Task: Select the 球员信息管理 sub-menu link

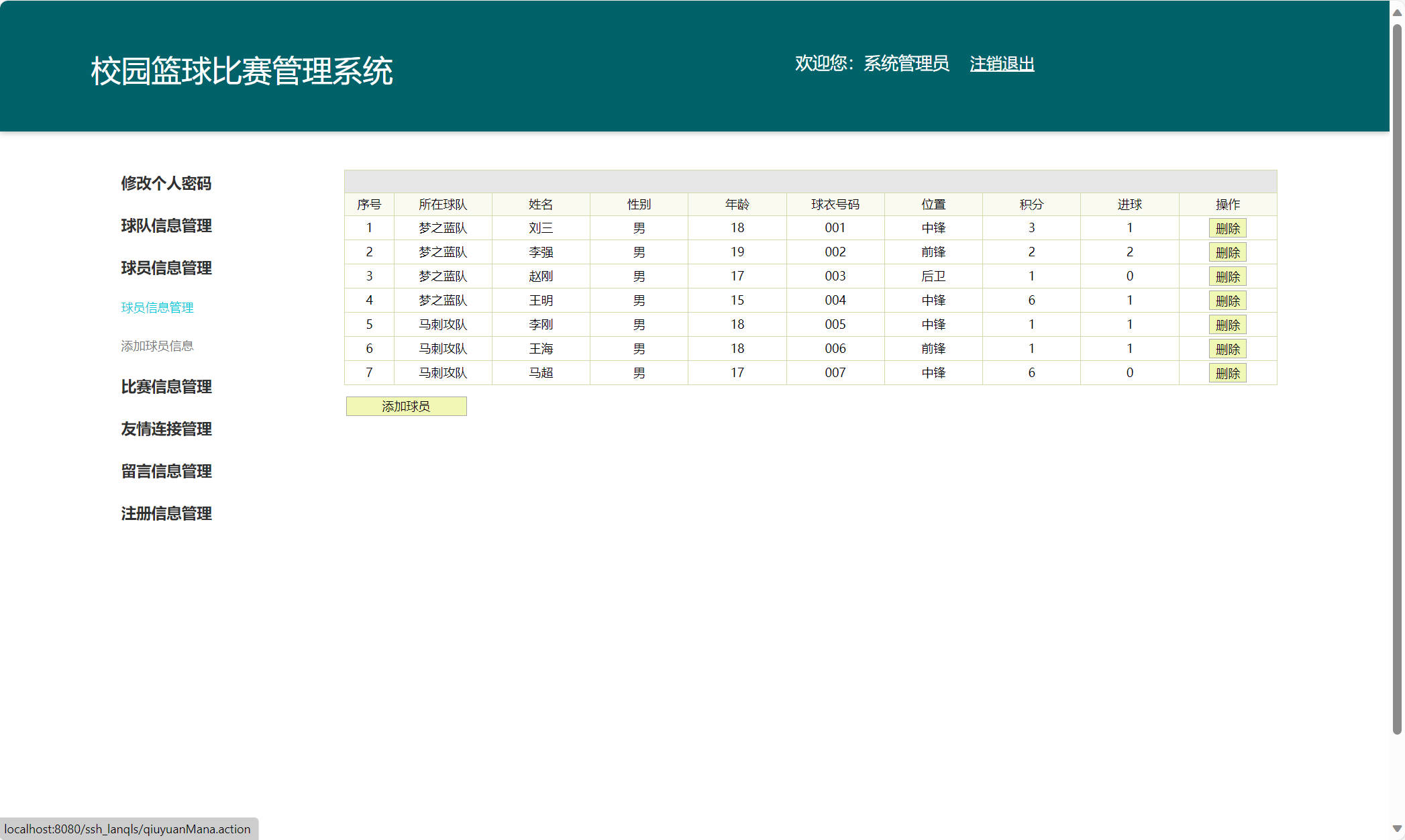Action: click(x=156, y=307)
